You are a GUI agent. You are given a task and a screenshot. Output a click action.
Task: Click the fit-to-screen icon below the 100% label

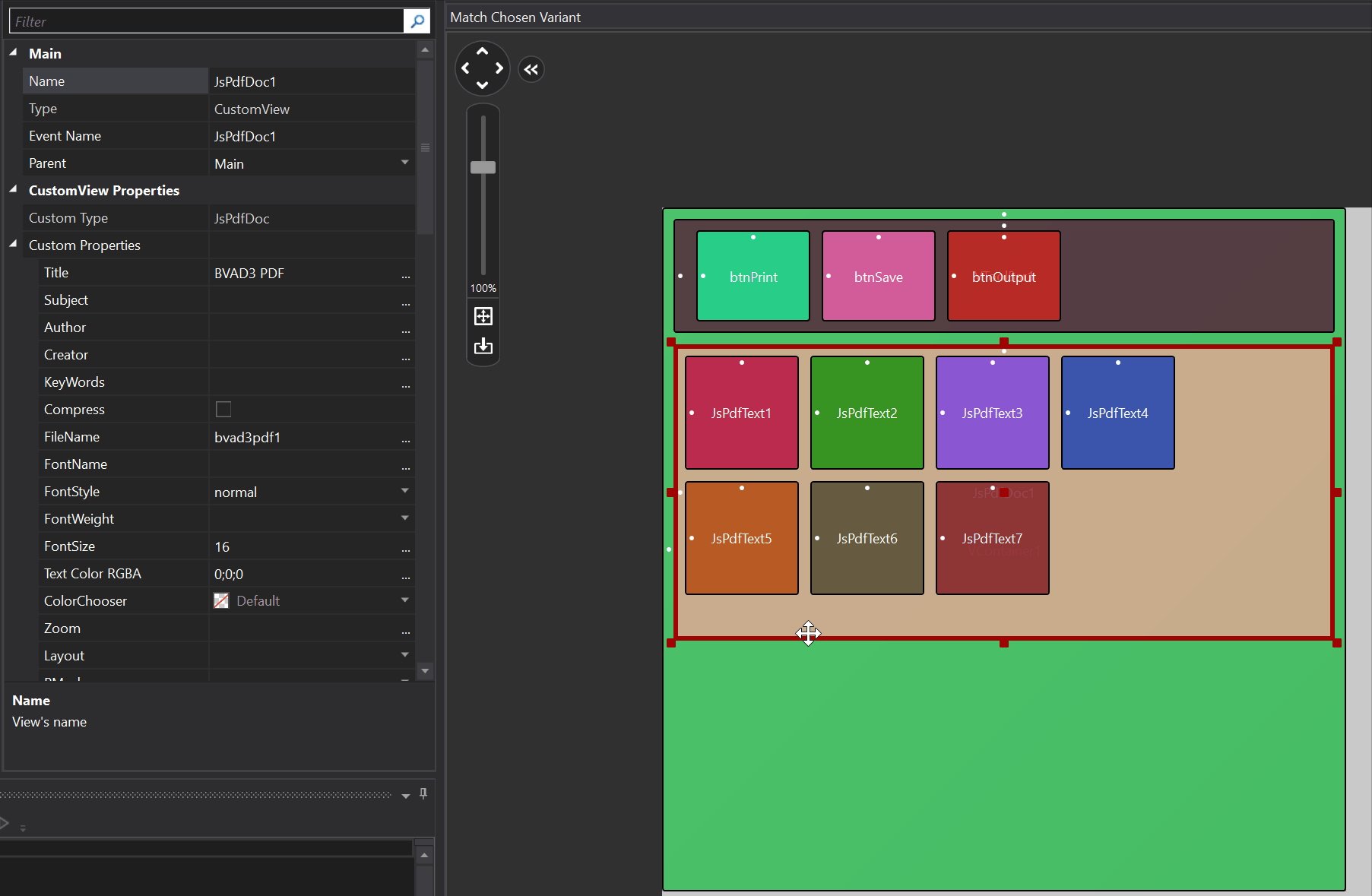[483, 316]
